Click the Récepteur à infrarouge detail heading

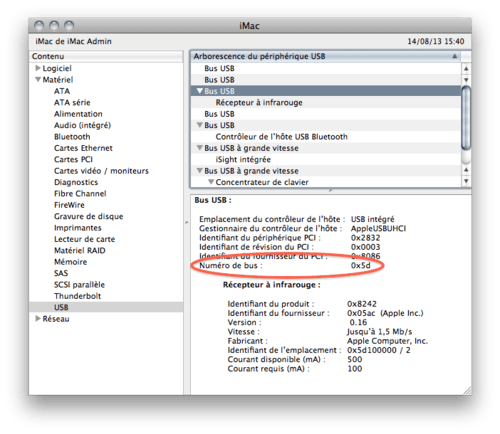click(271, 285)
